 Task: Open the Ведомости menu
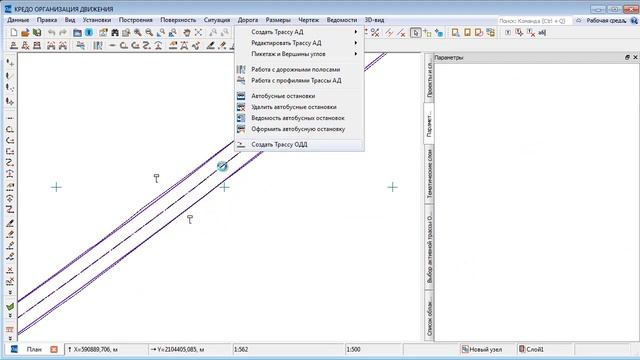(x=342, y=20)
